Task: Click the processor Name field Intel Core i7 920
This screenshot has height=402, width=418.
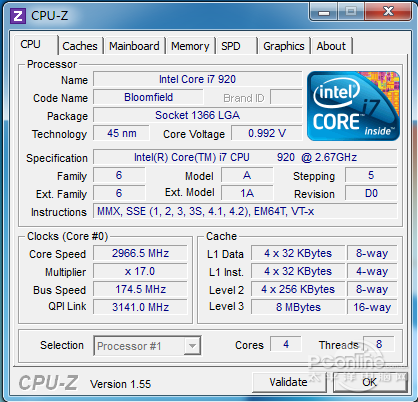Action: tap(197, 79)
